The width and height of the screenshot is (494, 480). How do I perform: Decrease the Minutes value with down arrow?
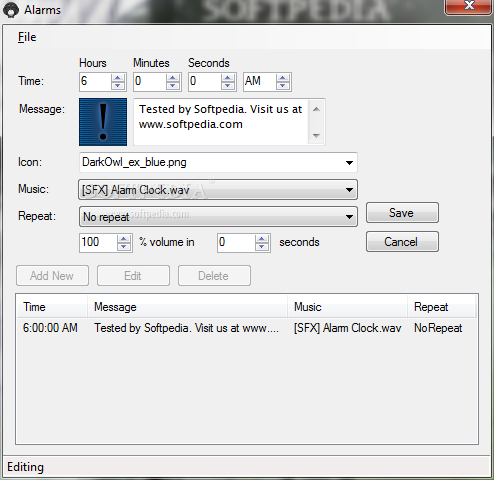[x=173, y=85]
